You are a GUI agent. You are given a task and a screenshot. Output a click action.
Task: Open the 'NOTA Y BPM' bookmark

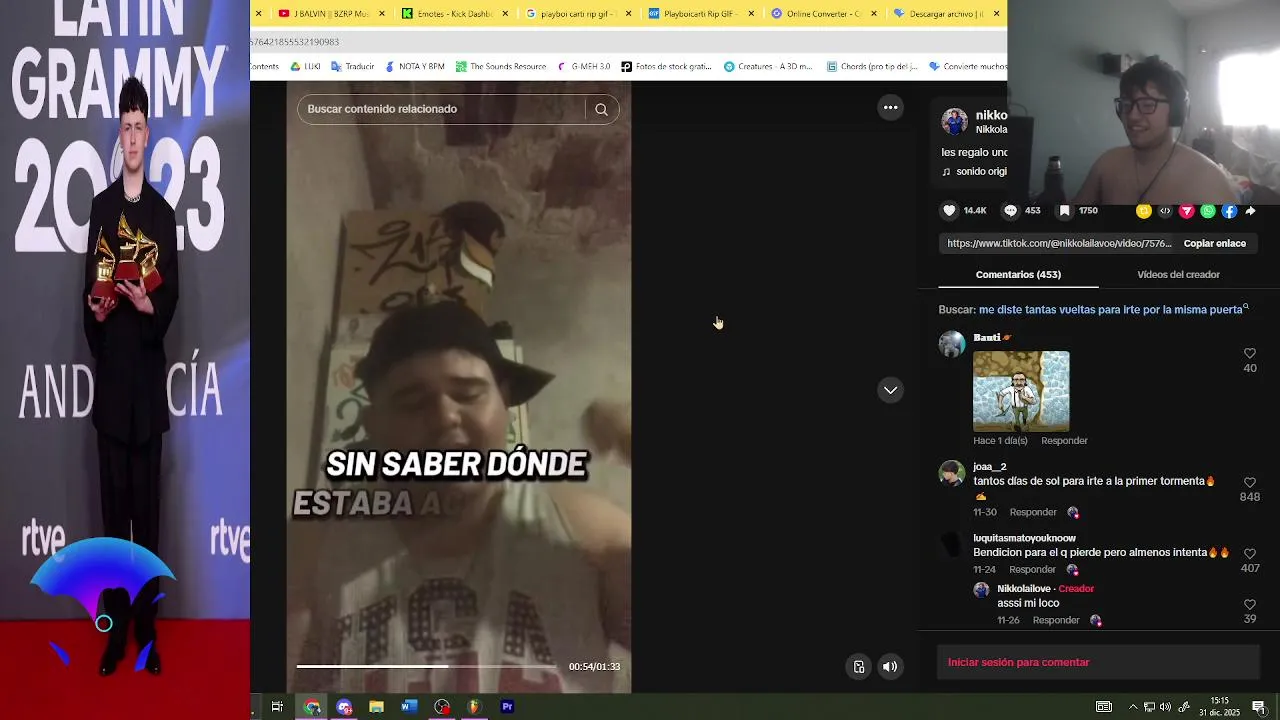[x=414, y=67]
